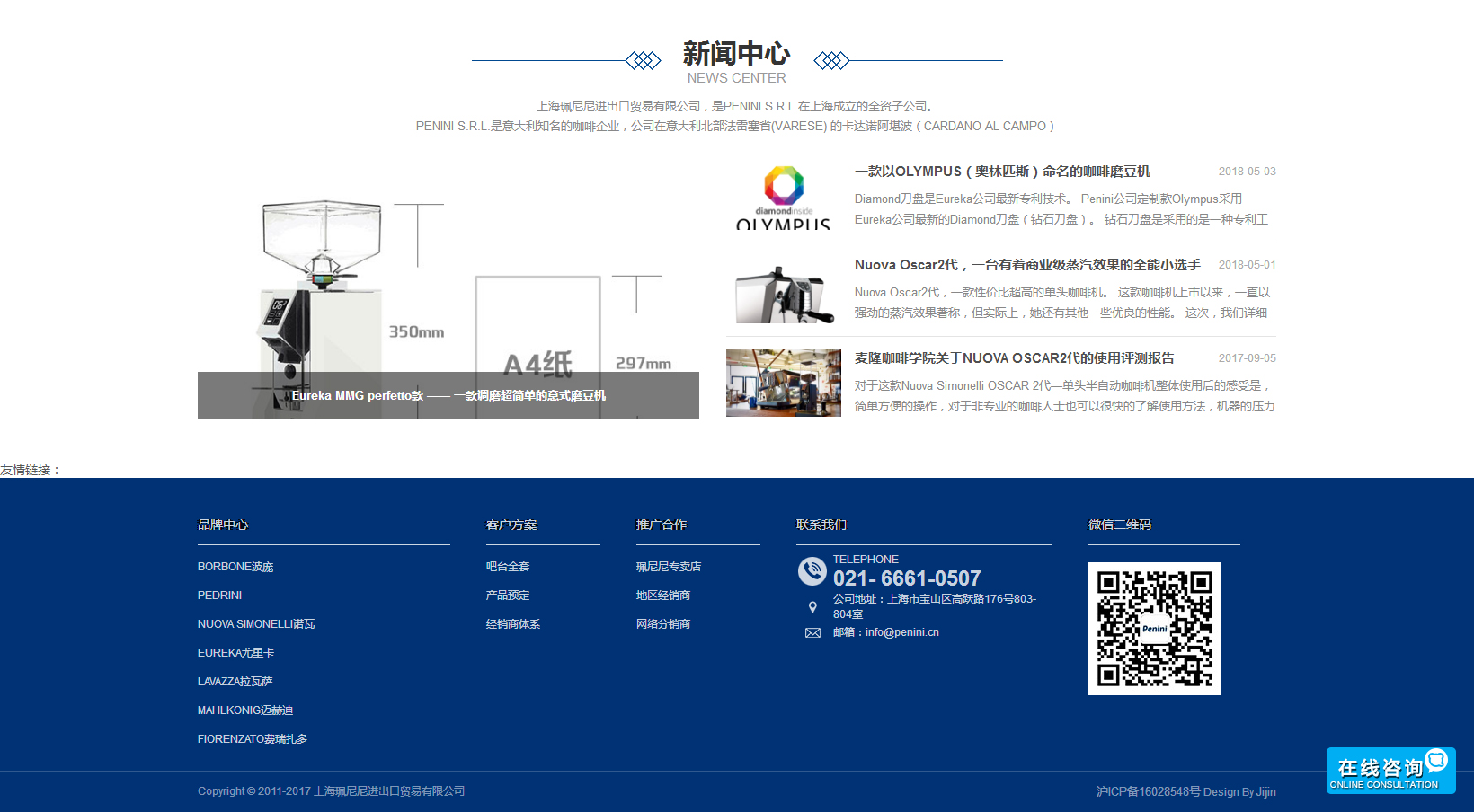The width and height of the screenshot is (1474, 812).
Task: Click the 友情链接 label
Action: 30,470
